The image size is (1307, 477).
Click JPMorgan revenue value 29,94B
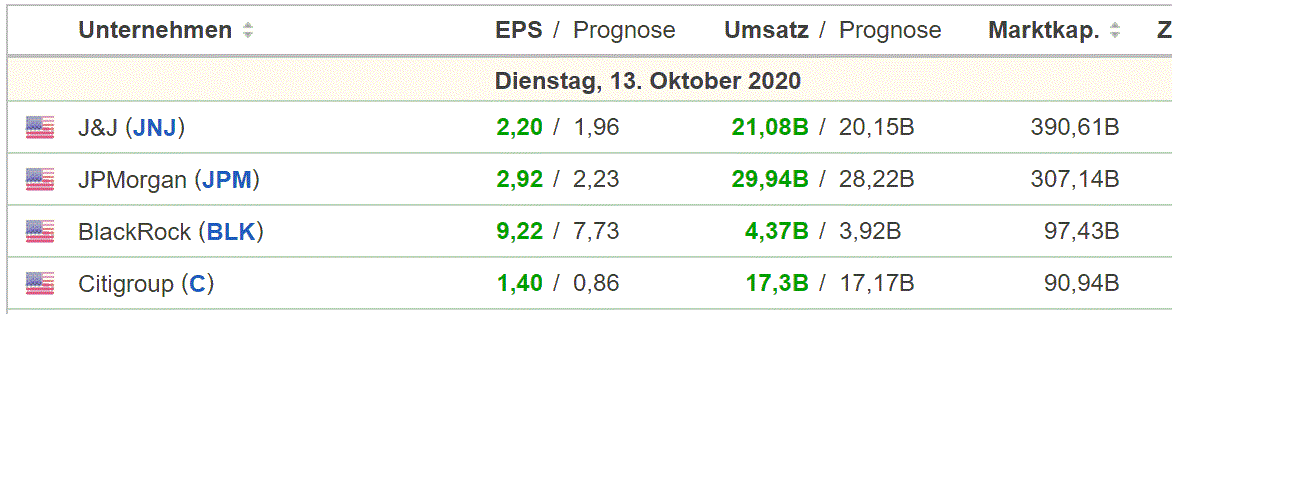point(770,179)
